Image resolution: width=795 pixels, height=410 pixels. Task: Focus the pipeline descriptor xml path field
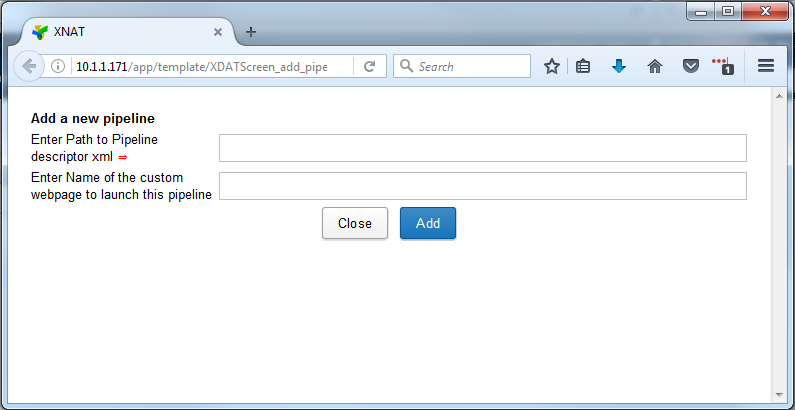(x=482, y=148)
